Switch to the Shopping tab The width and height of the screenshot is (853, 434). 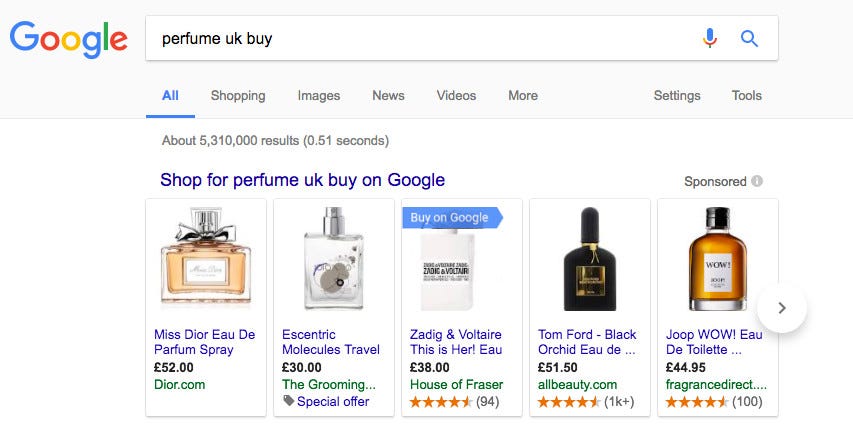[238, 96]
